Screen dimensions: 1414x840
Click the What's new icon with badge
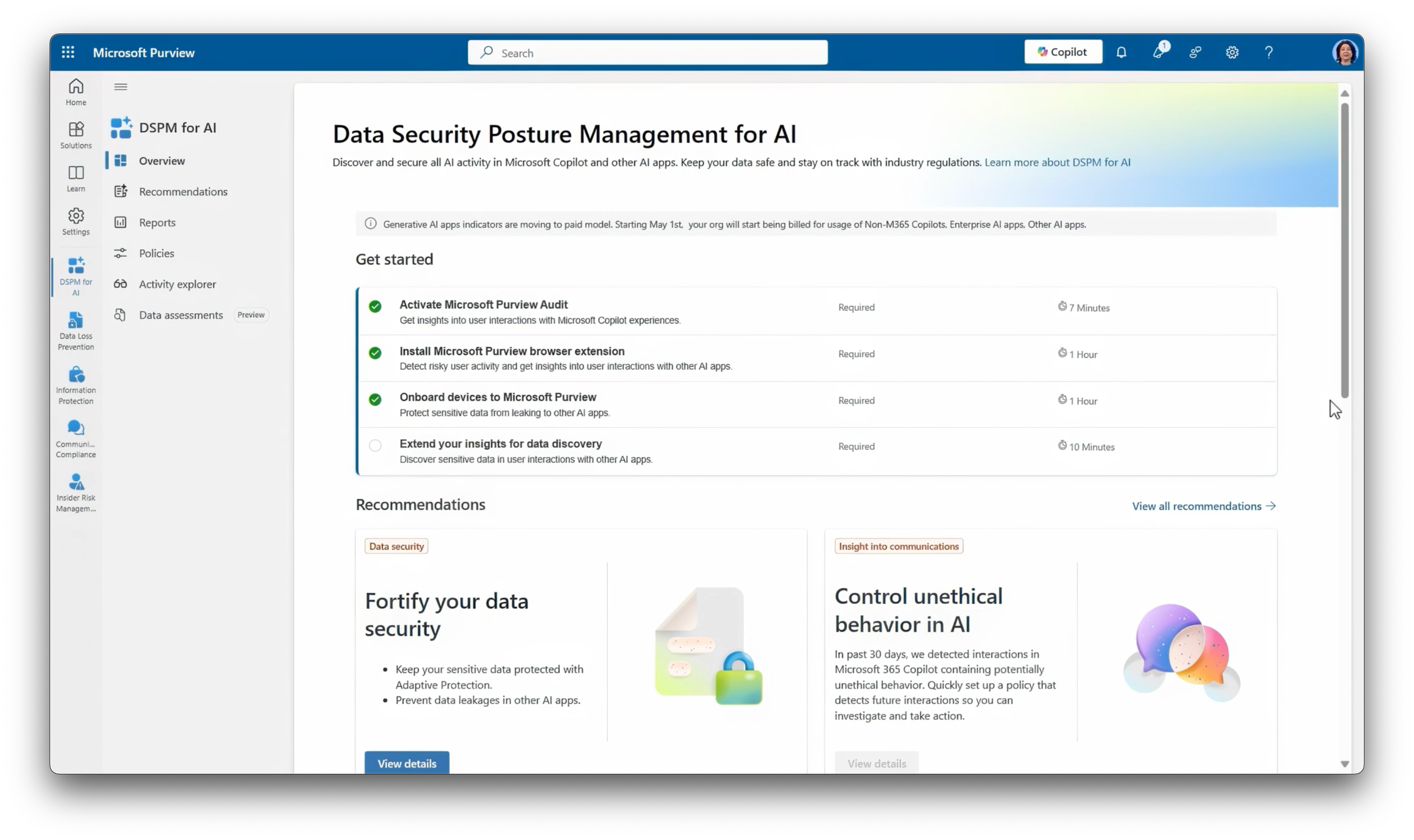point(1158,53)
